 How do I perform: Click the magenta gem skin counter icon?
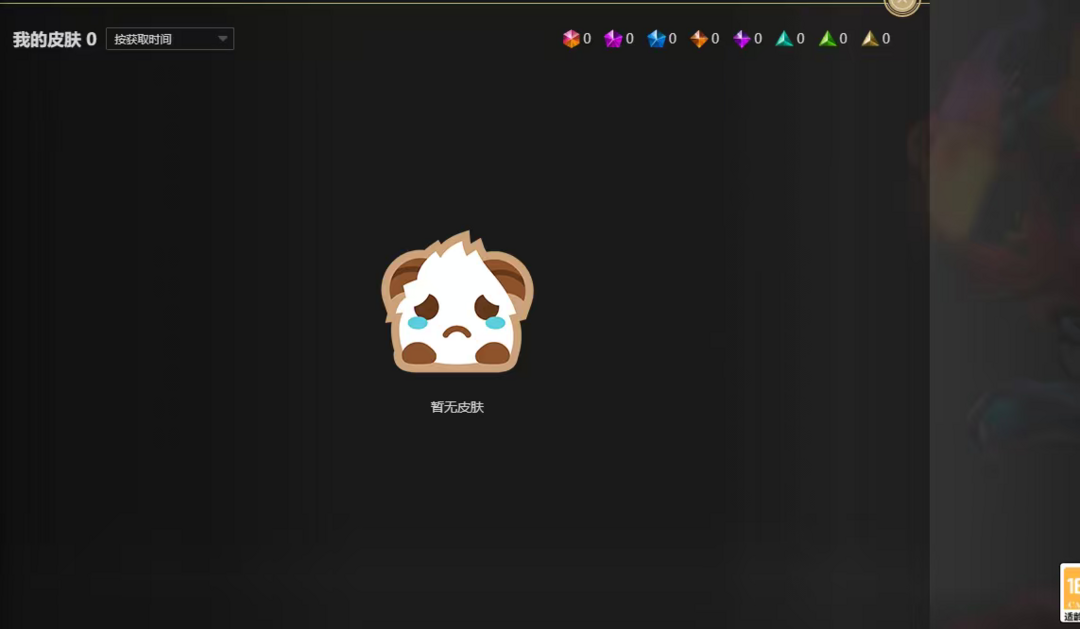[x=613, y=39]
